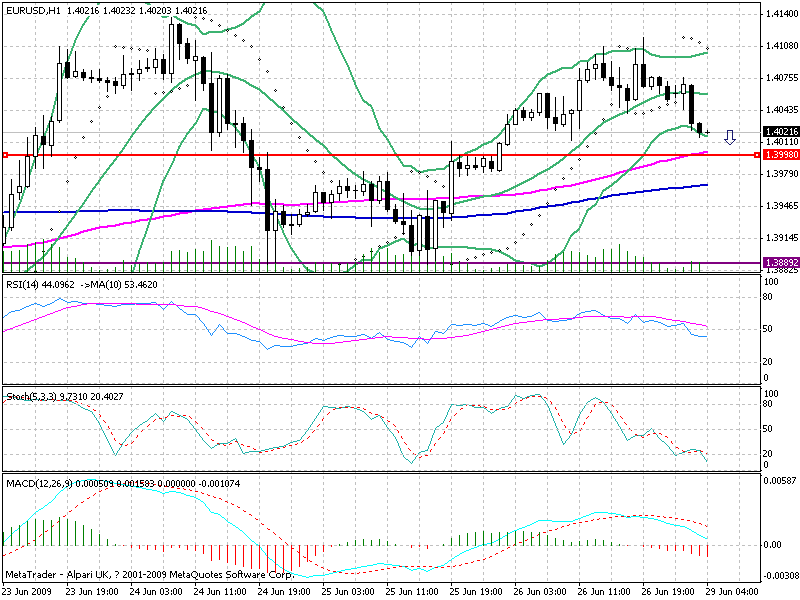Click the 23 Jun 19:00 time label
The height and width of the screenshot is (600, 800).
pyautogui.click(x=92, y=592)
